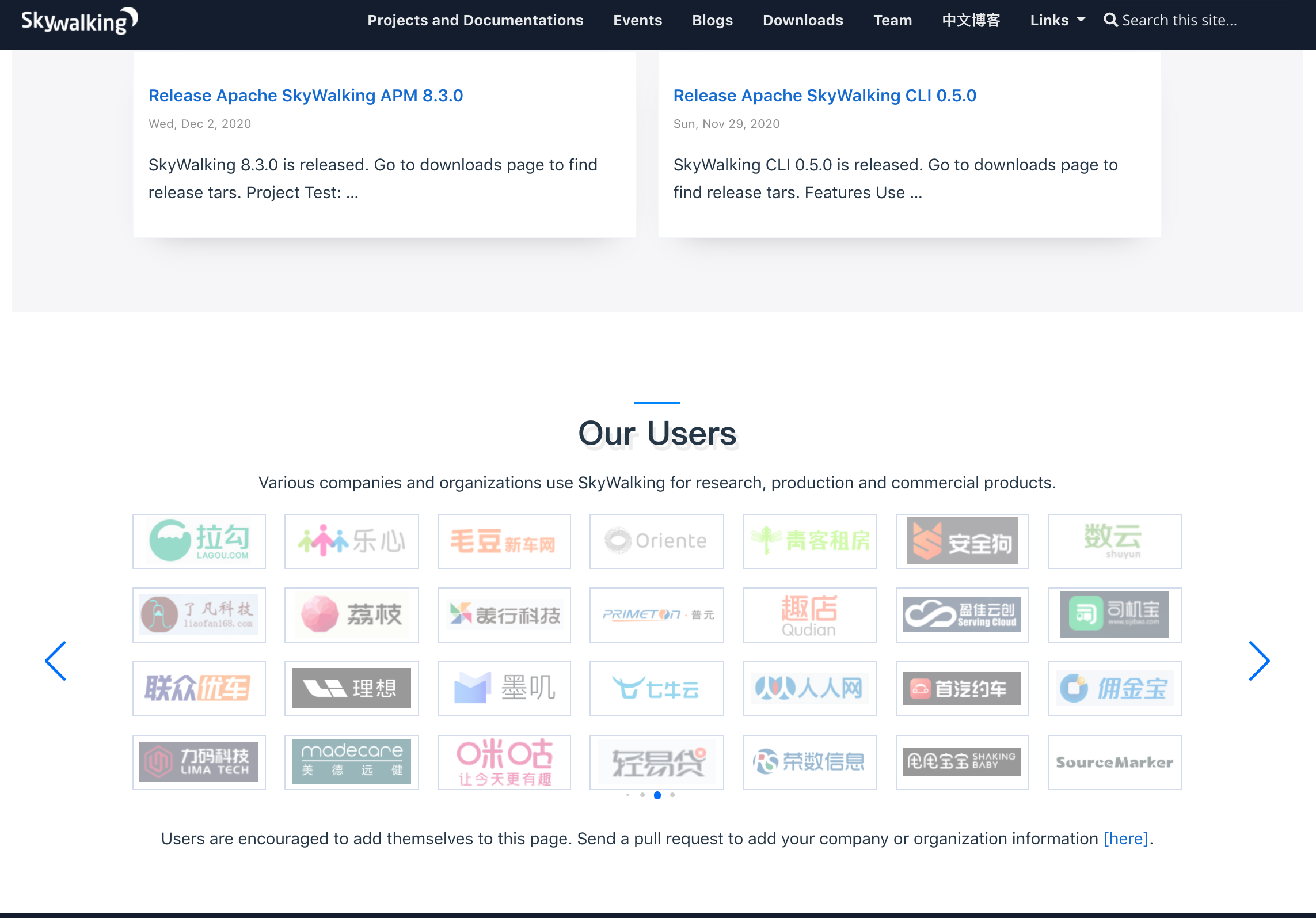Focus the Search this site field
This screenshot has width=1316, height=918.
coord(1179,20)
